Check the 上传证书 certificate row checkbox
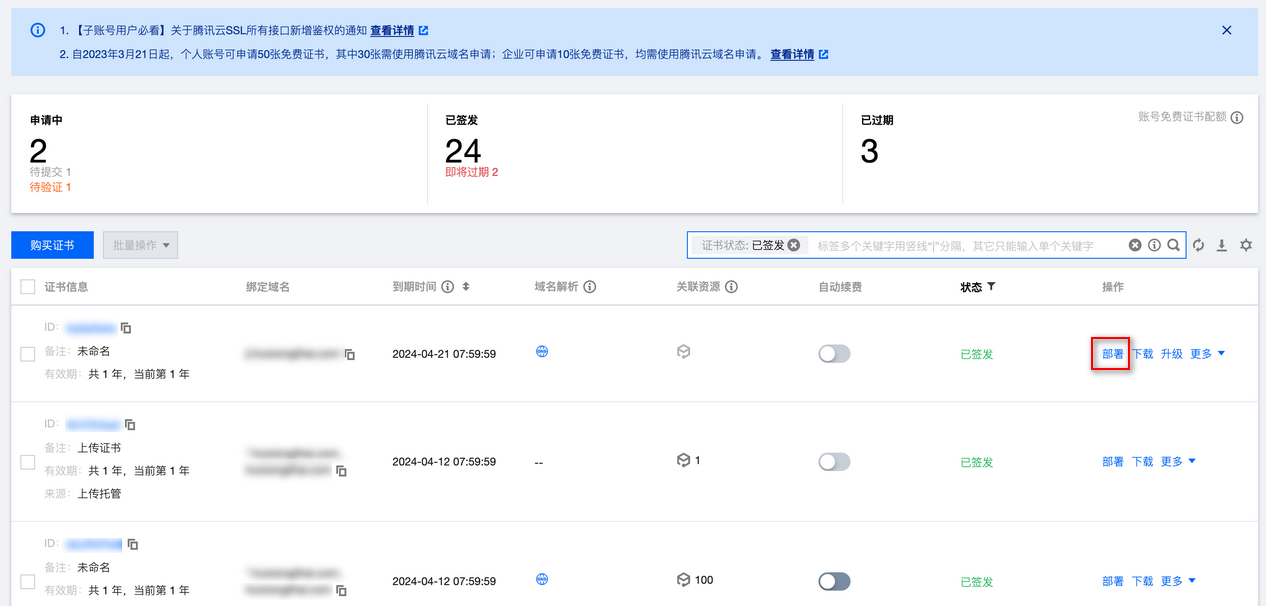Image resolution: width=1266 pixels, height=606 pixels. tap(28, 462)
